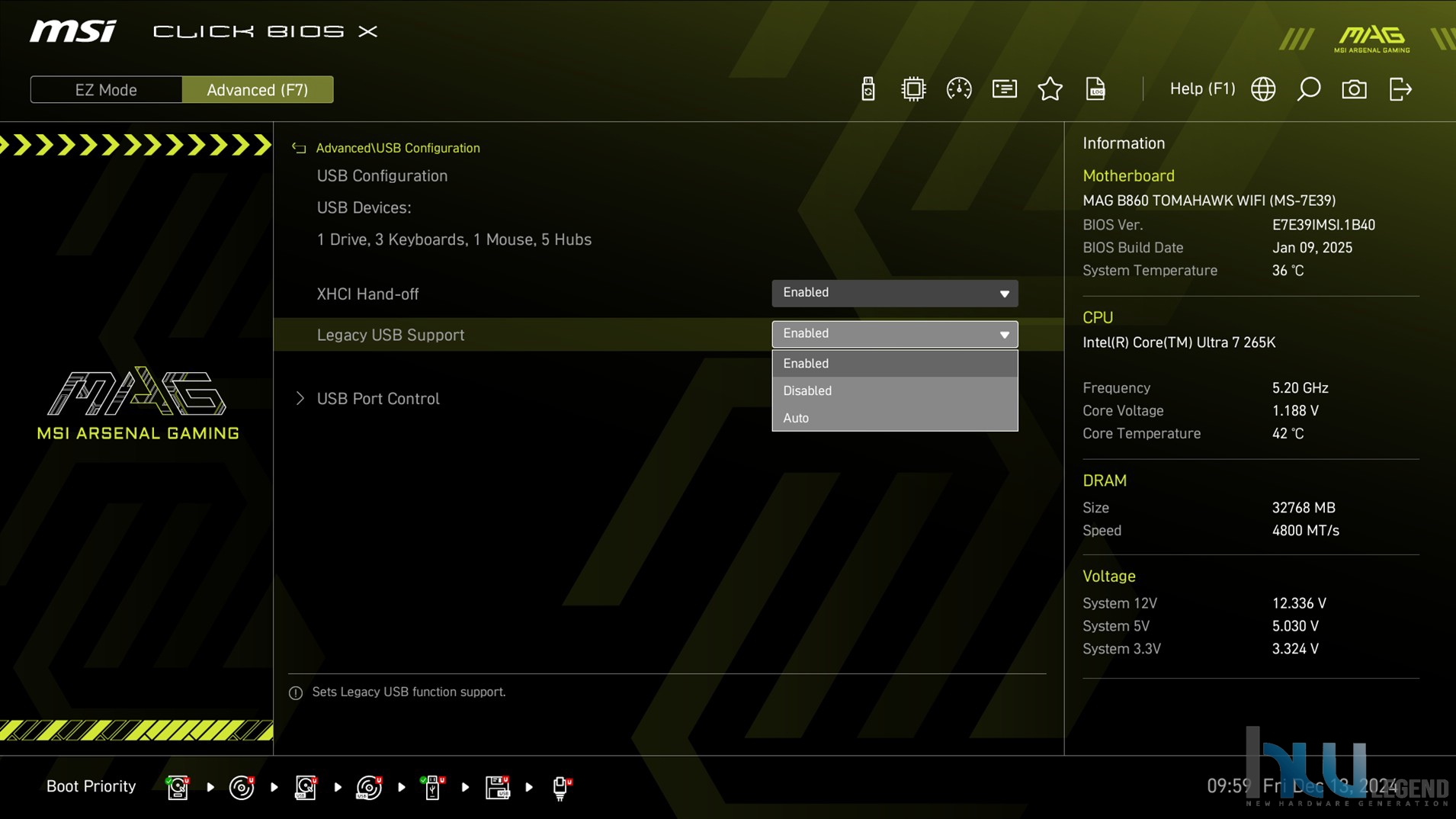Select the network boot device icon
The image size is (1456, 819).
(561, 787)
